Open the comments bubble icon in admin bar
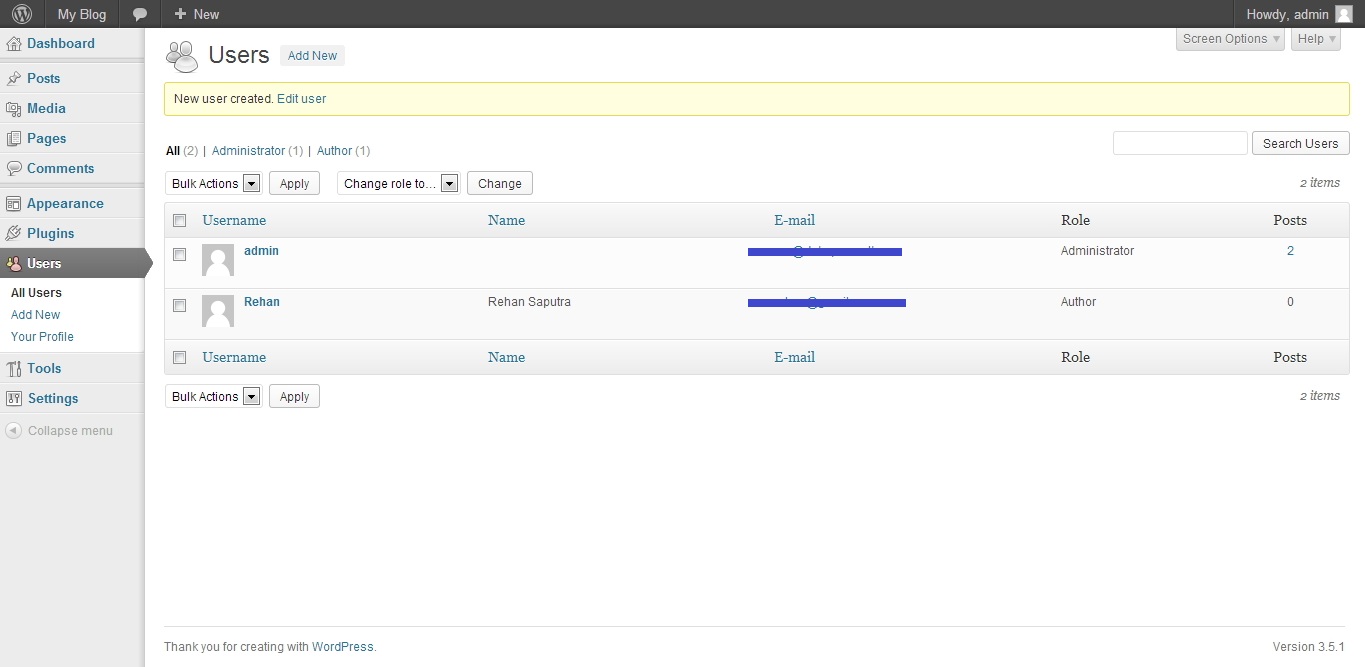This screenshot has width=1365, height=667. pos(140,14)
